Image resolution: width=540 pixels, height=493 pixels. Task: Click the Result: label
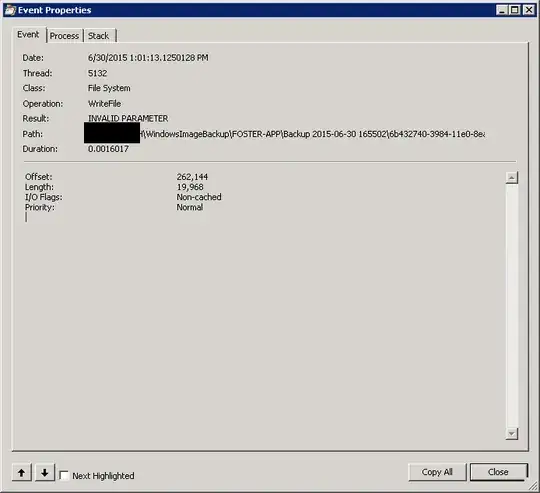pyautogui.click(x=36, y=118)
